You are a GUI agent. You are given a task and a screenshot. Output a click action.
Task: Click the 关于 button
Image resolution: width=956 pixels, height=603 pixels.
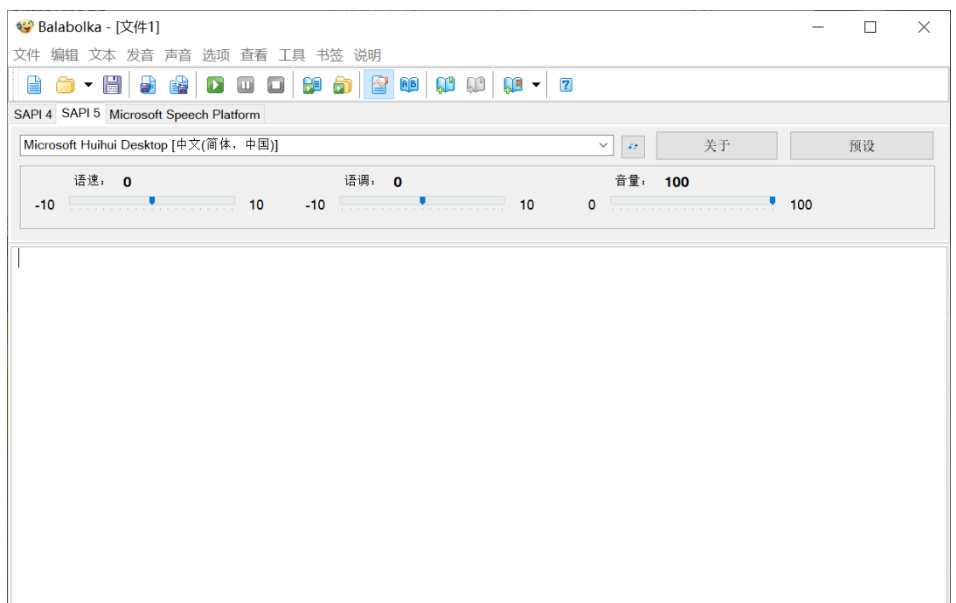716,146
